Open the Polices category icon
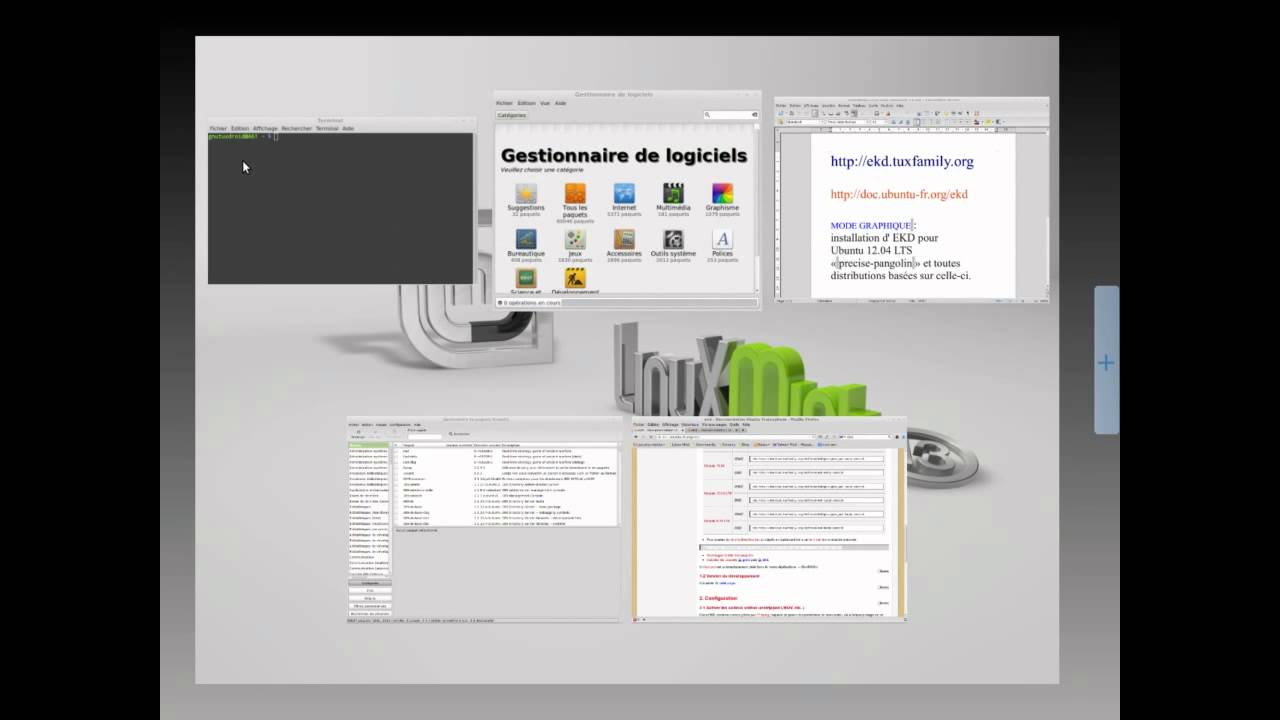The height and width of the screenshot is (720, 1280). (x=722, y=239)
